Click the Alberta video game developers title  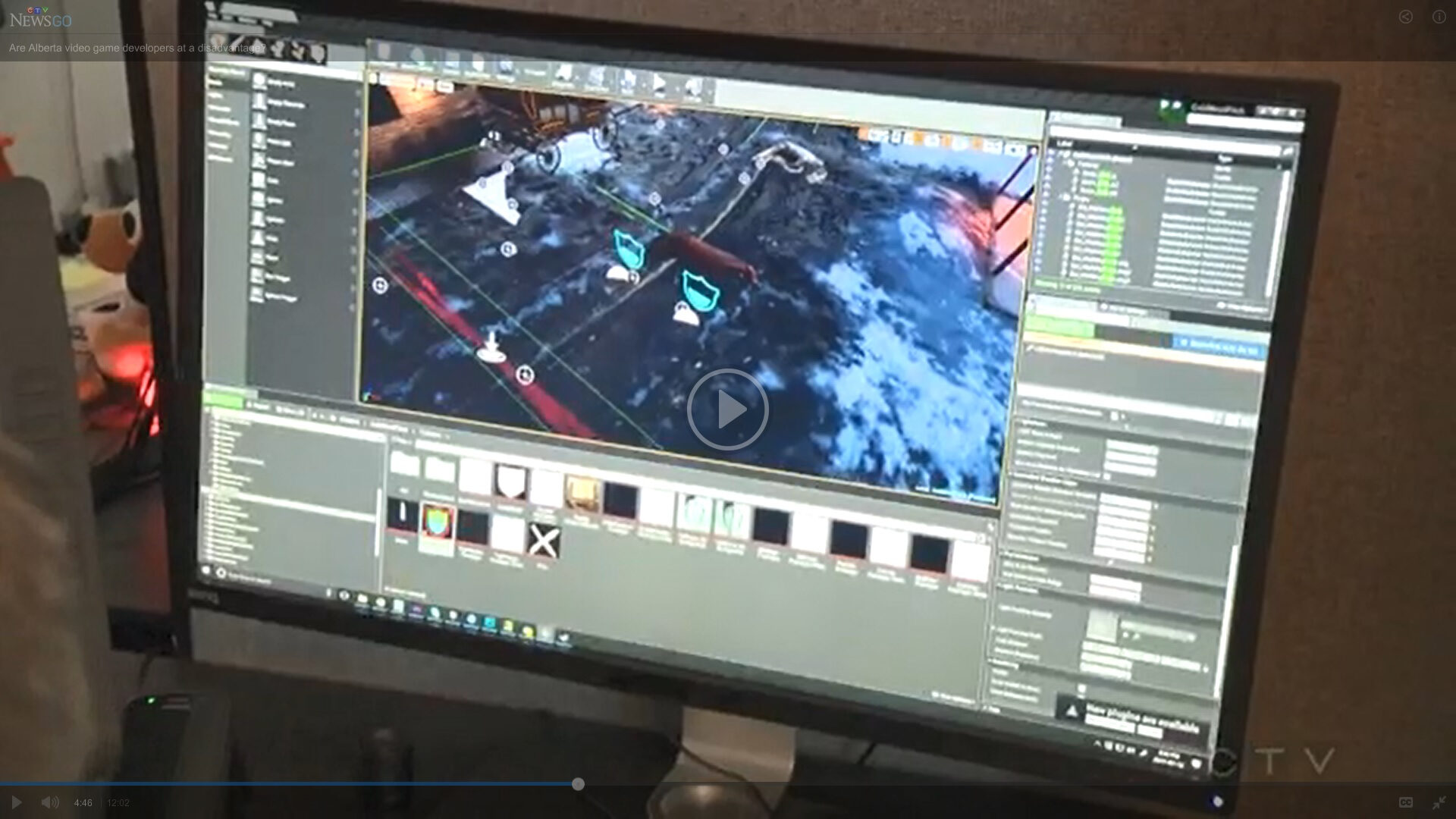tap(137, 49)
